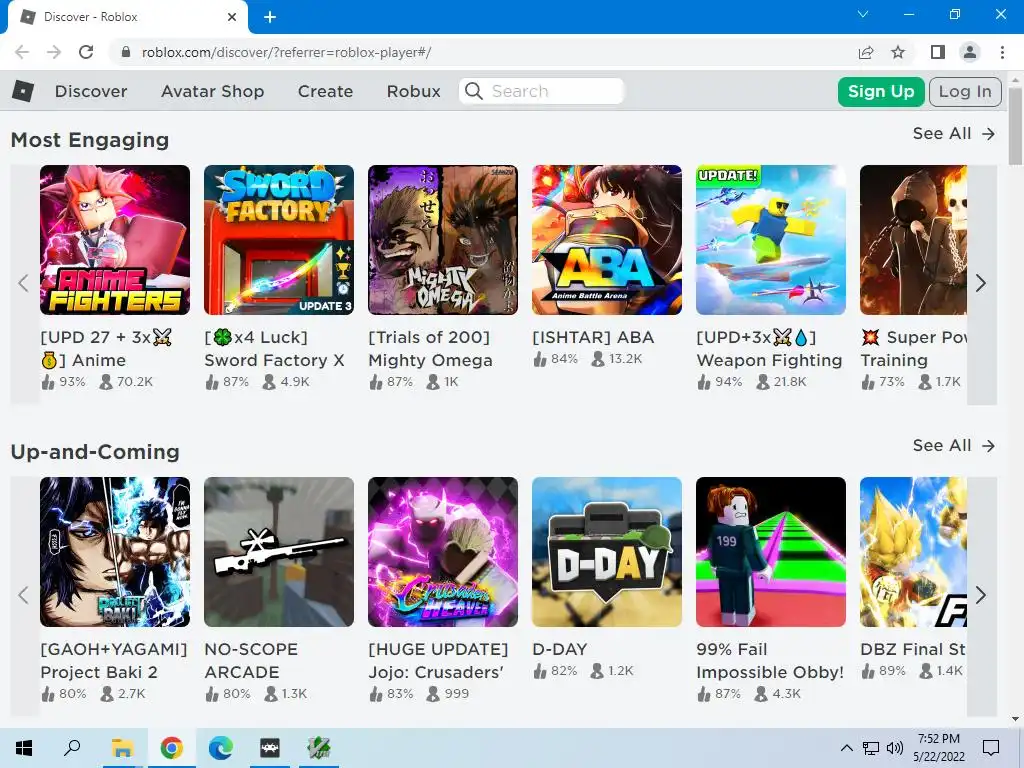The image size is (1024, 768).
Task: Reload the page with the refresh icon
Action: pos(86,52)
